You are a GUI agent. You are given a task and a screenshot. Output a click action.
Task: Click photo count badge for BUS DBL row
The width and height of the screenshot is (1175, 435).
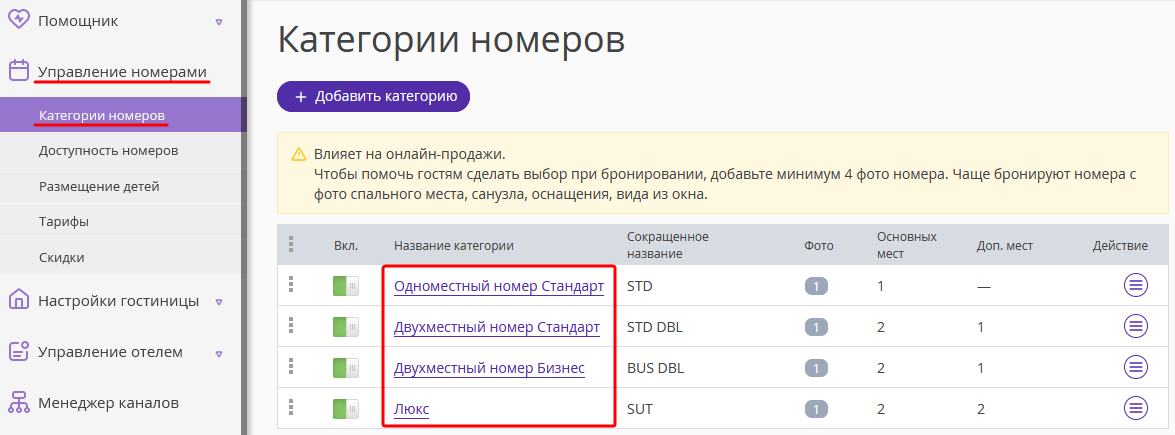point(817,369)
